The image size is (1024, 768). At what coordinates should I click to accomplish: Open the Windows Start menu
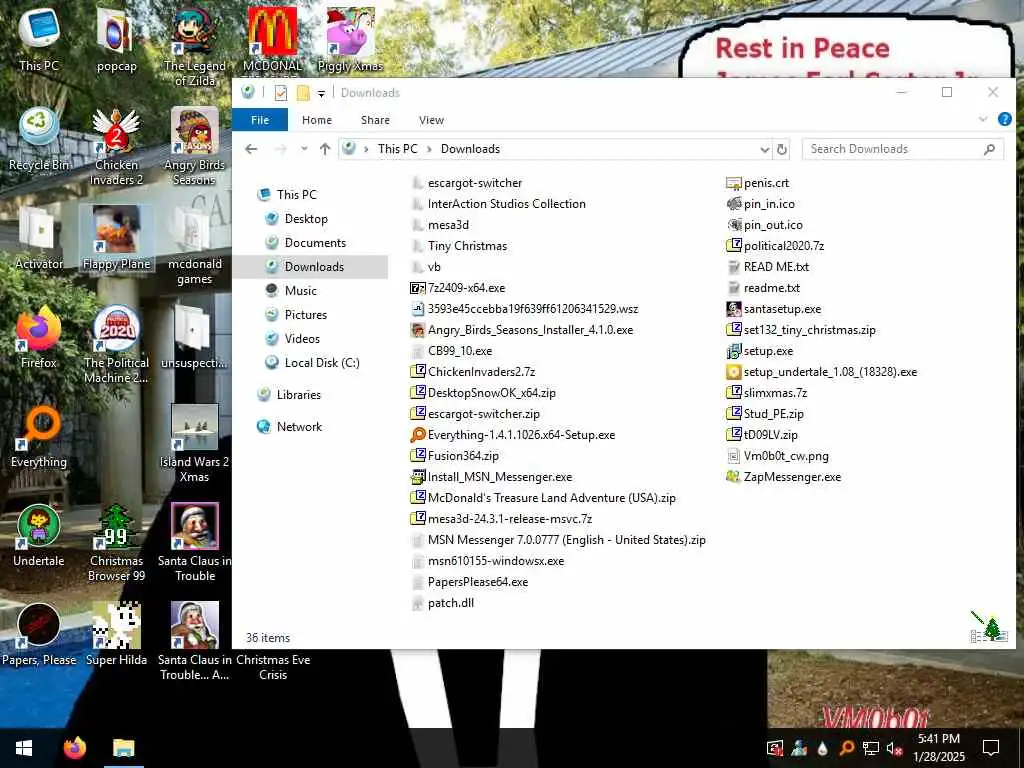pos(24,748)
